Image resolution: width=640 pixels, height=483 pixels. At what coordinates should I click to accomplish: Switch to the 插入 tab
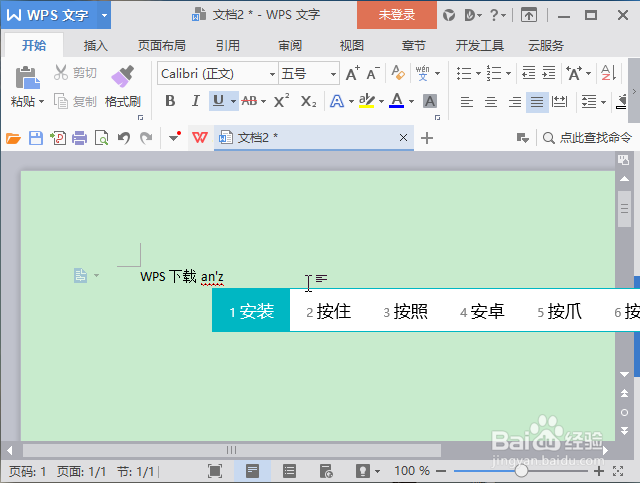coord(96,46)
